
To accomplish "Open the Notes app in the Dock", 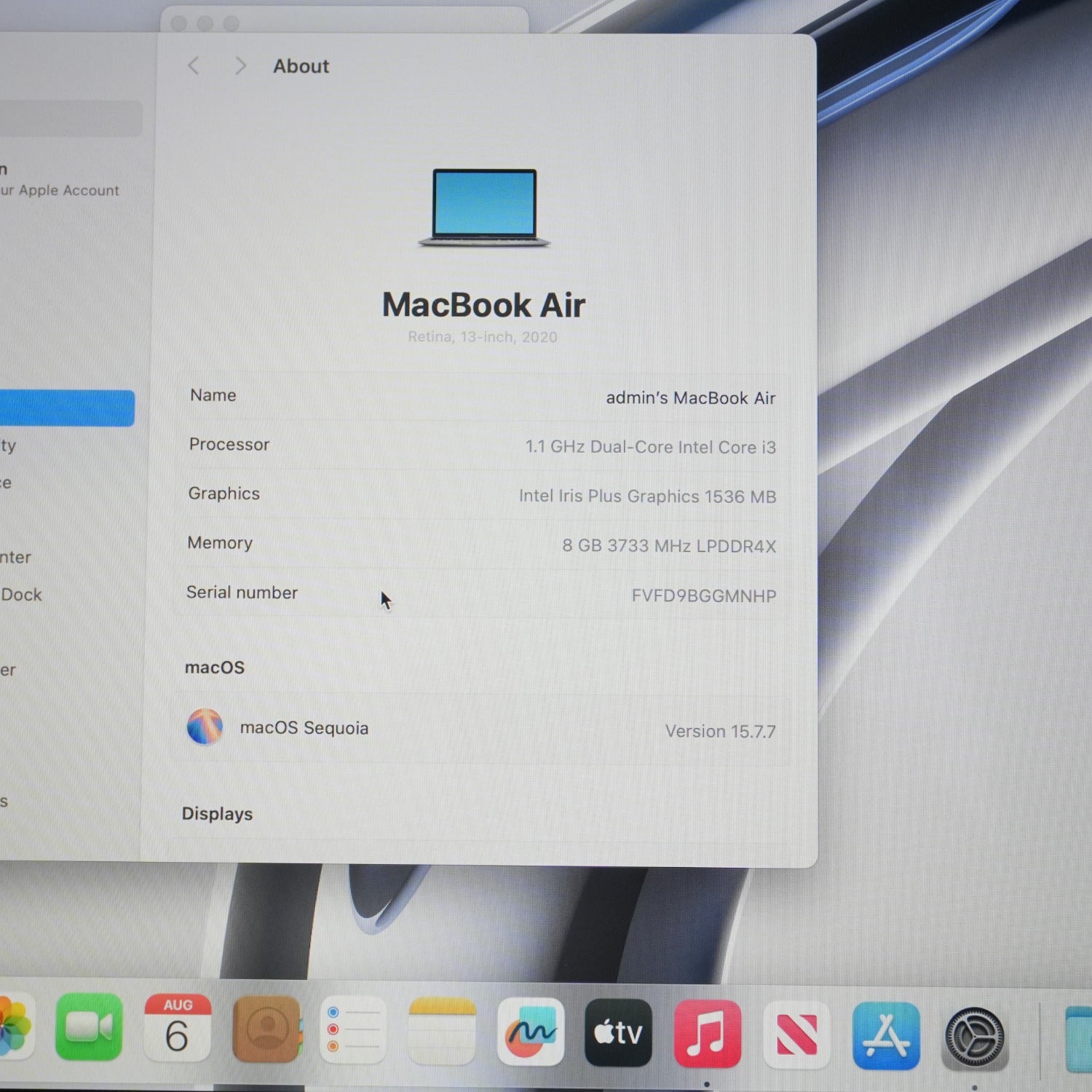I will [x=442, y=1032].
